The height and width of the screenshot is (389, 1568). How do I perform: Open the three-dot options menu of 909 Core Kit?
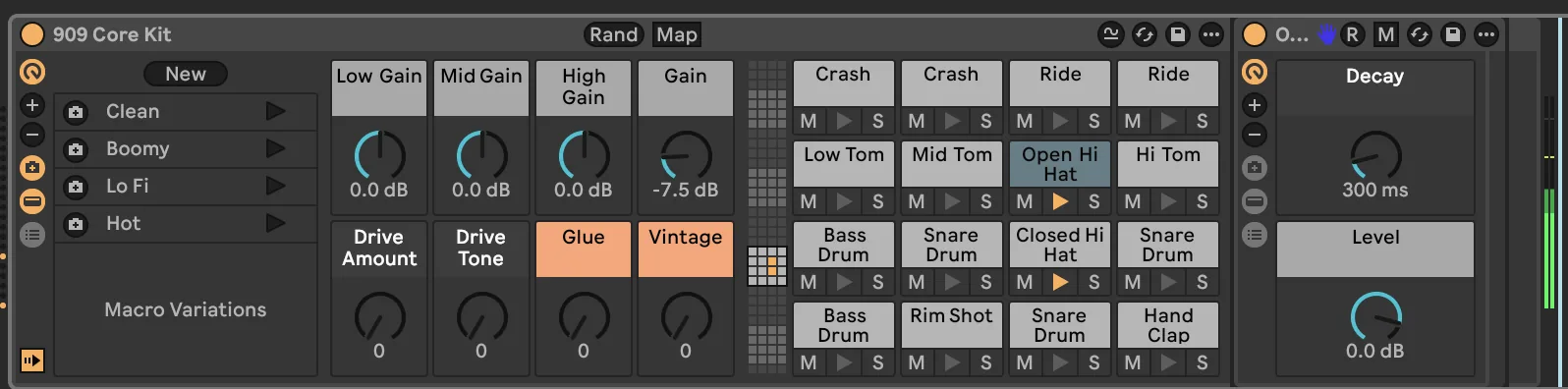click(x=1211, y=34)
